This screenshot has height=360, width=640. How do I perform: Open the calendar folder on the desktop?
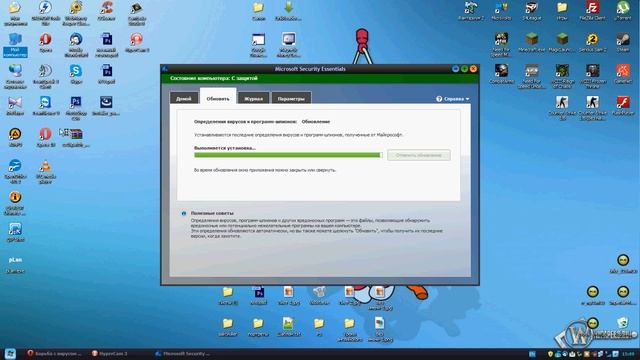[228, 327]
